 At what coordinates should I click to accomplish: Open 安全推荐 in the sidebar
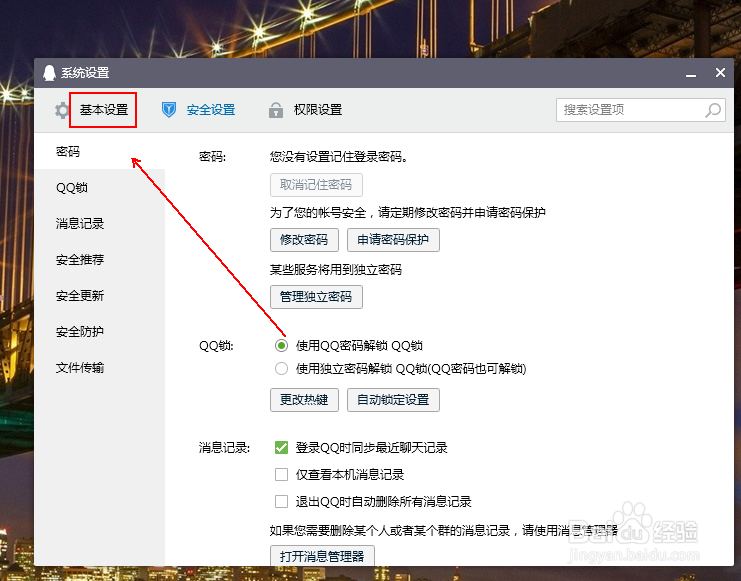100,260
